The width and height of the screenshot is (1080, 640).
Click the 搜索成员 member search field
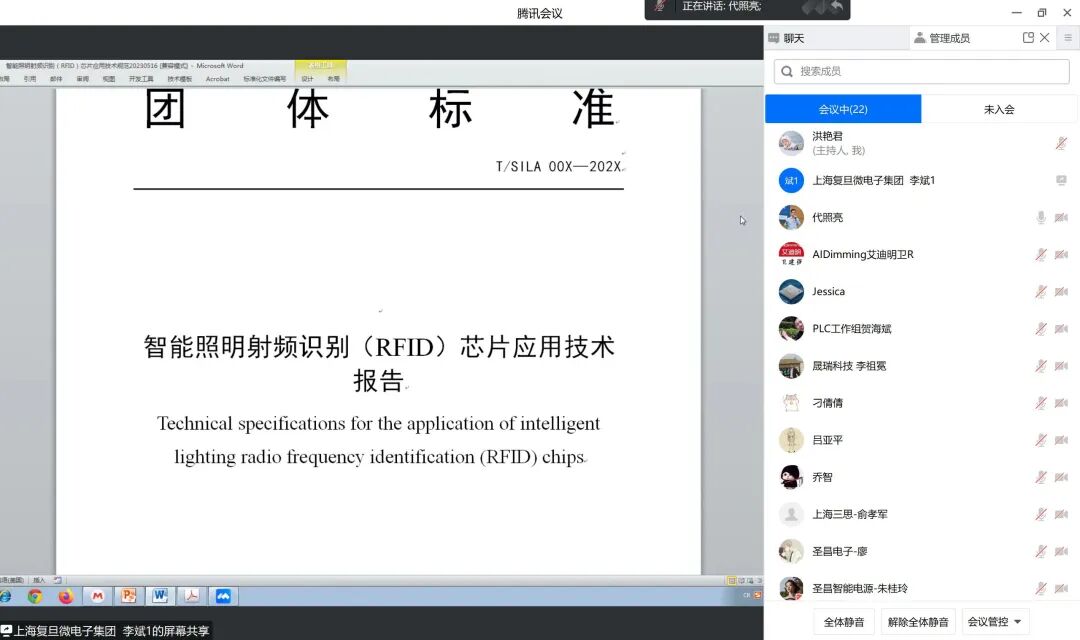tap(918, 71)
